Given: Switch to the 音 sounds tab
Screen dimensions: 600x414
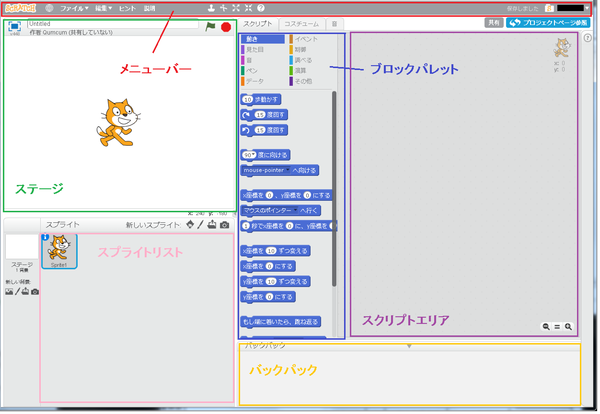Looking at the screenshot, I should tap(334, 24).
